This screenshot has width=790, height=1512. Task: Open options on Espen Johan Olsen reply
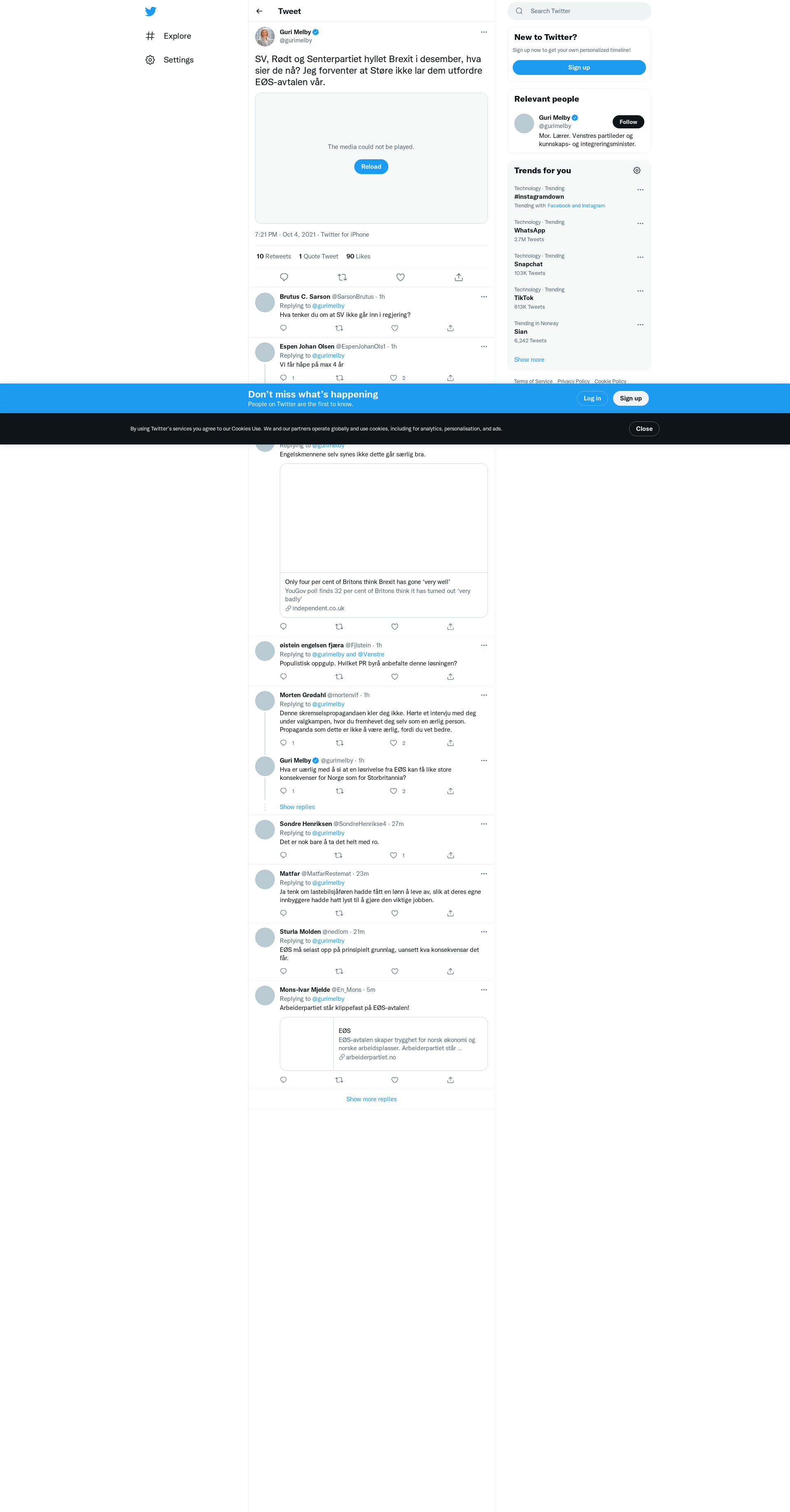[x=483, y=347]
